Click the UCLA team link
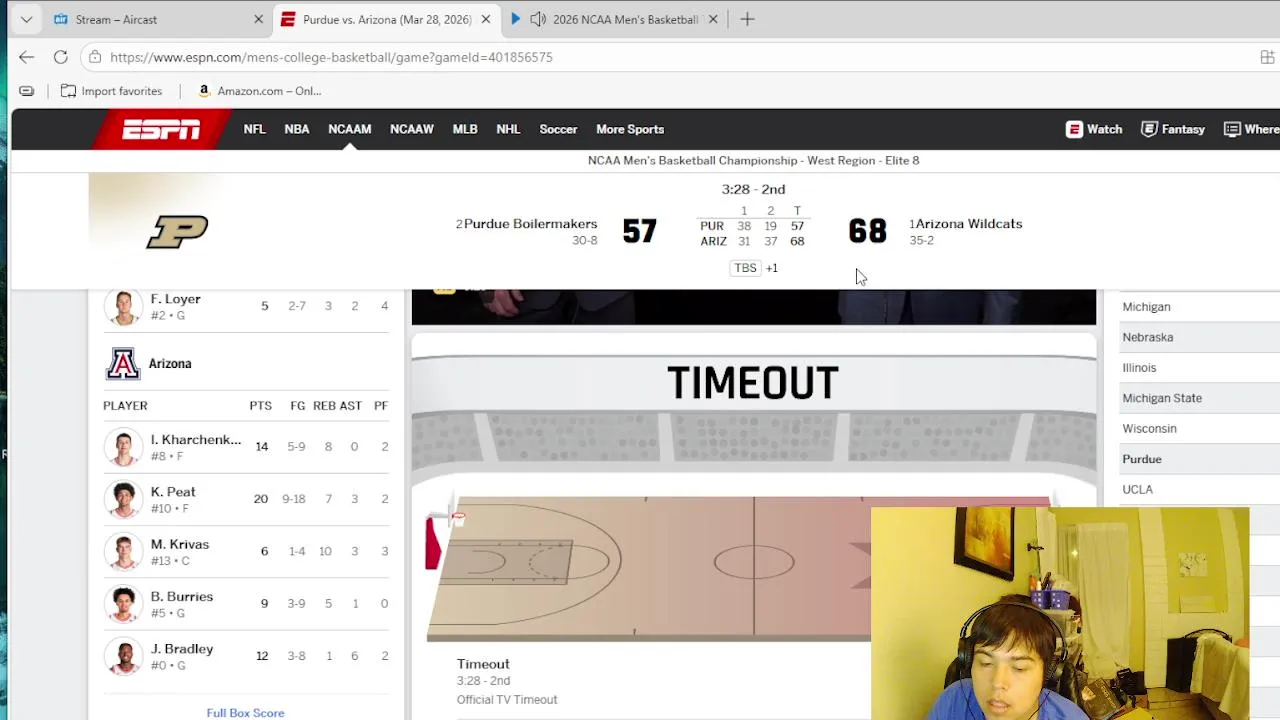Viewport: 1280px width, 720px height. [x=1138, y=489]
